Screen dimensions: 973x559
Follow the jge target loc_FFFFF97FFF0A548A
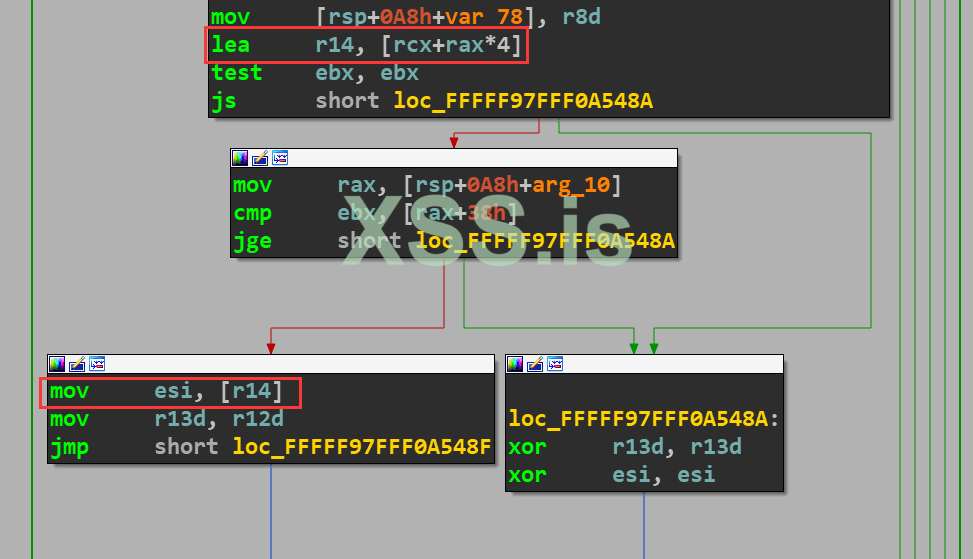545,241
